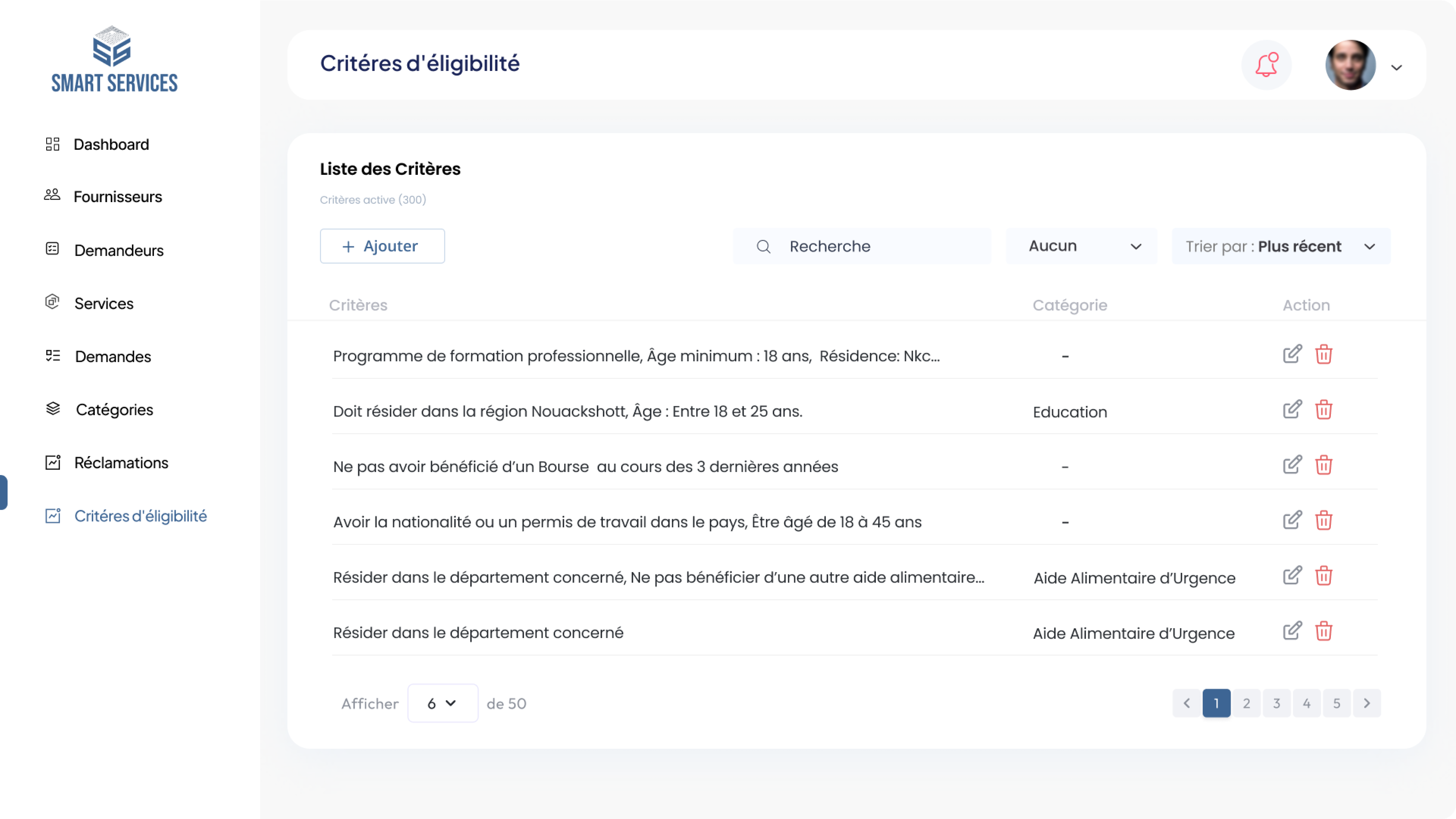The height and width of the screenshot is (819, 1456).
Task: Edit the Doit résider dans Nouackshott row
Action: 1292,410
